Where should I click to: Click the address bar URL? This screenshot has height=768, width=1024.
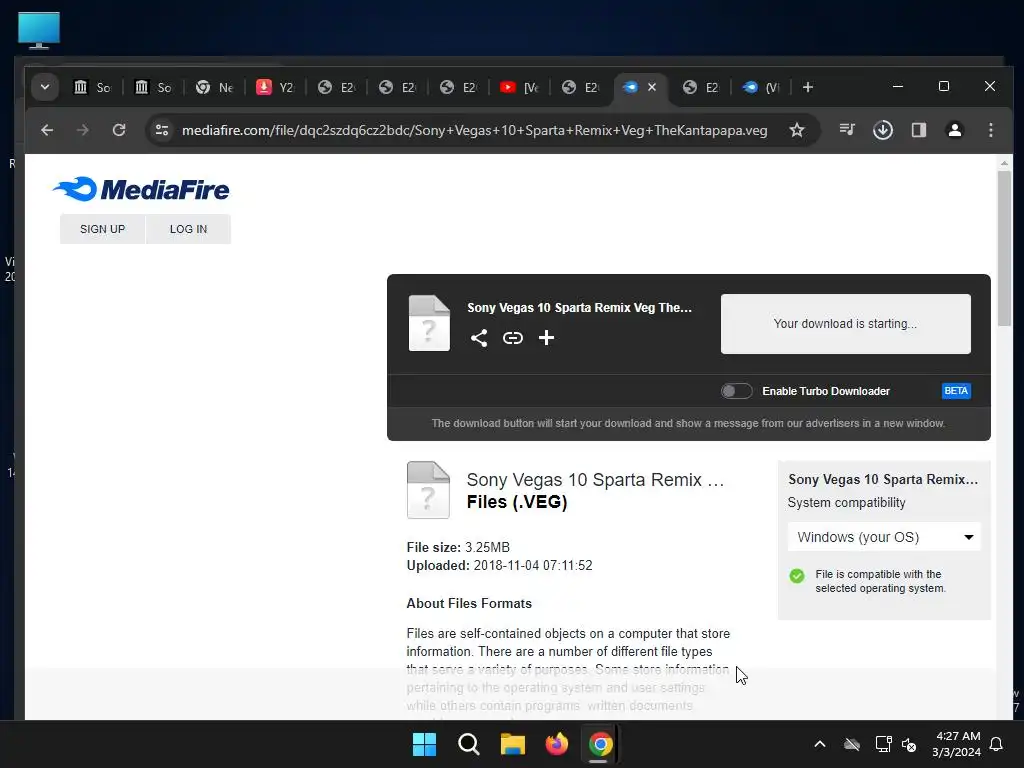474,130
